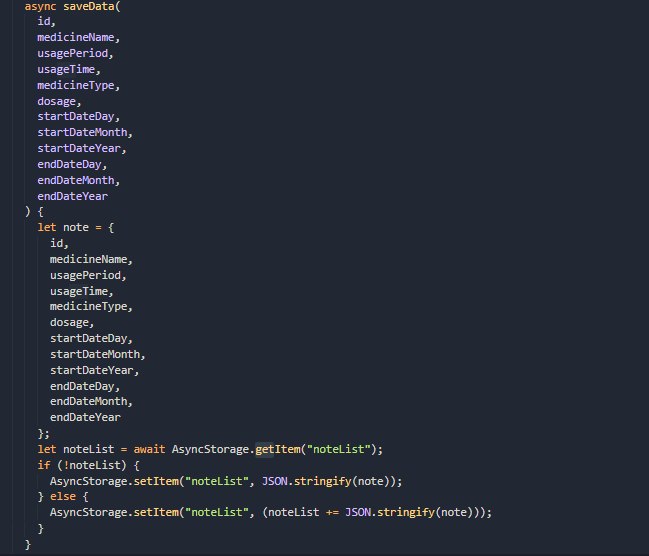
Task: Select medicineName parameter in the function signature
Action: pyautogui.click(x=76, y=37)
